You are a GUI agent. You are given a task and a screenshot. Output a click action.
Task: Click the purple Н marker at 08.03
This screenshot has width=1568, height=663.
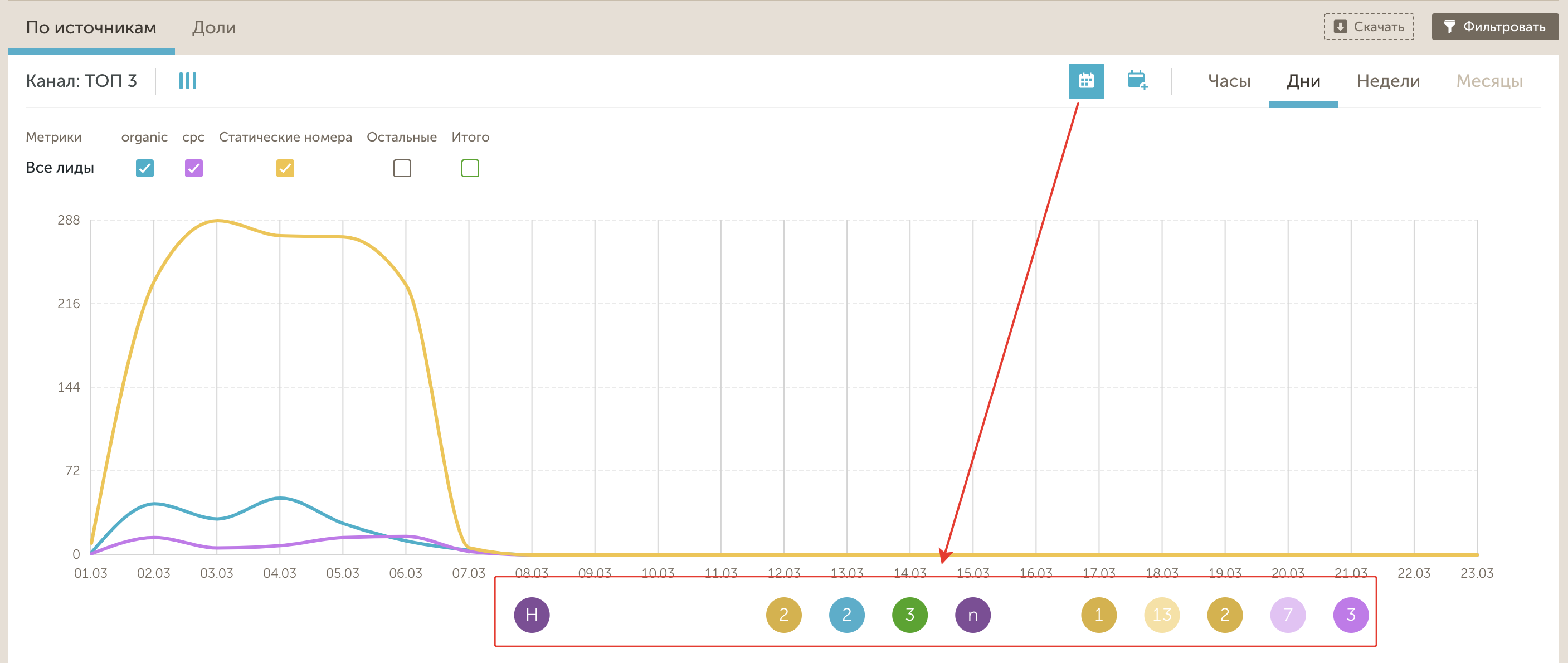[532, 615]
